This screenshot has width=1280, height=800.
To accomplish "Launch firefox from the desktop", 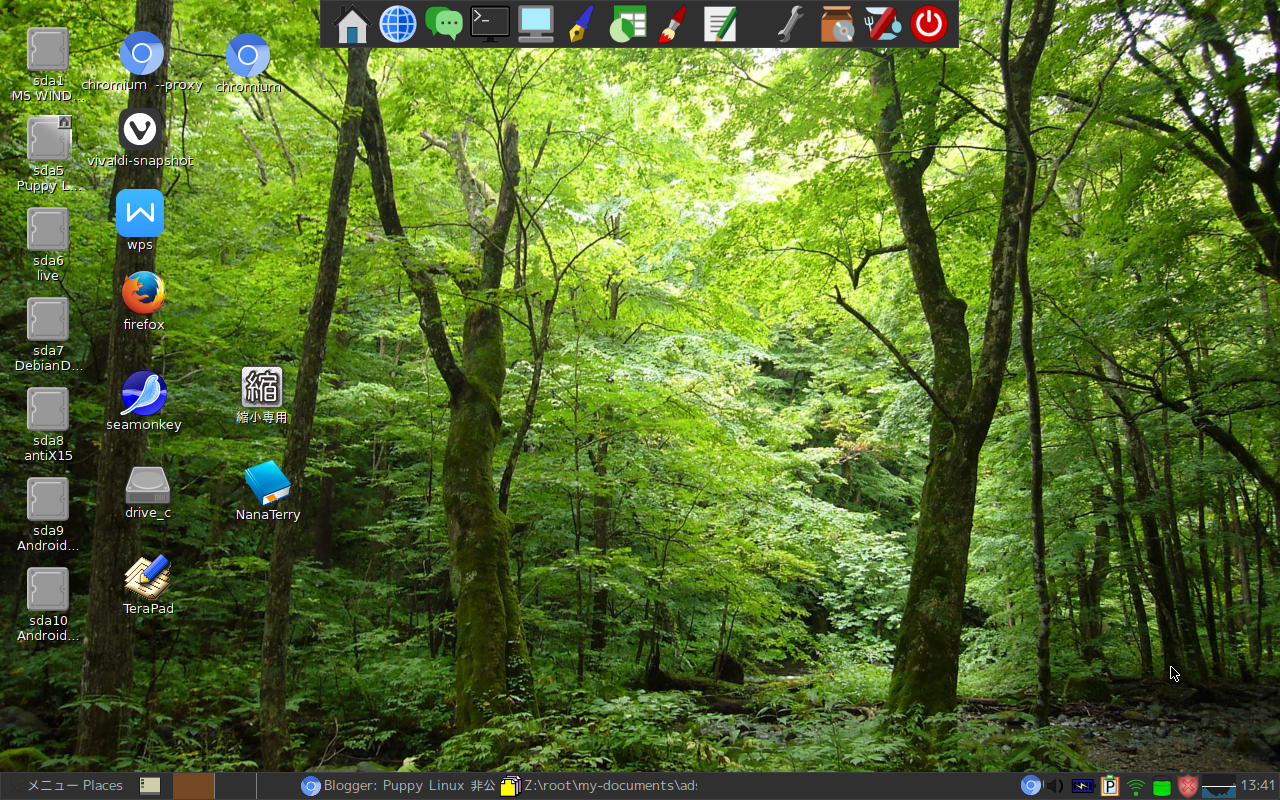I will (143, 293).
